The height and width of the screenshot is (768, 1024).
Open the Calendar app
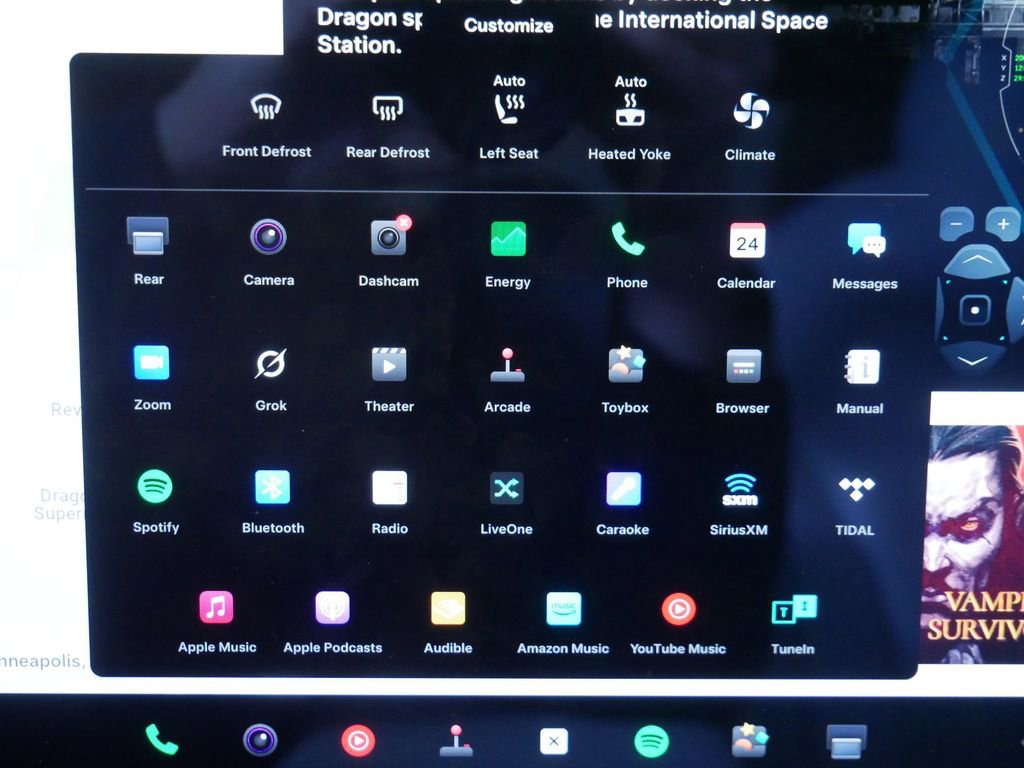[x=746, y=255]
